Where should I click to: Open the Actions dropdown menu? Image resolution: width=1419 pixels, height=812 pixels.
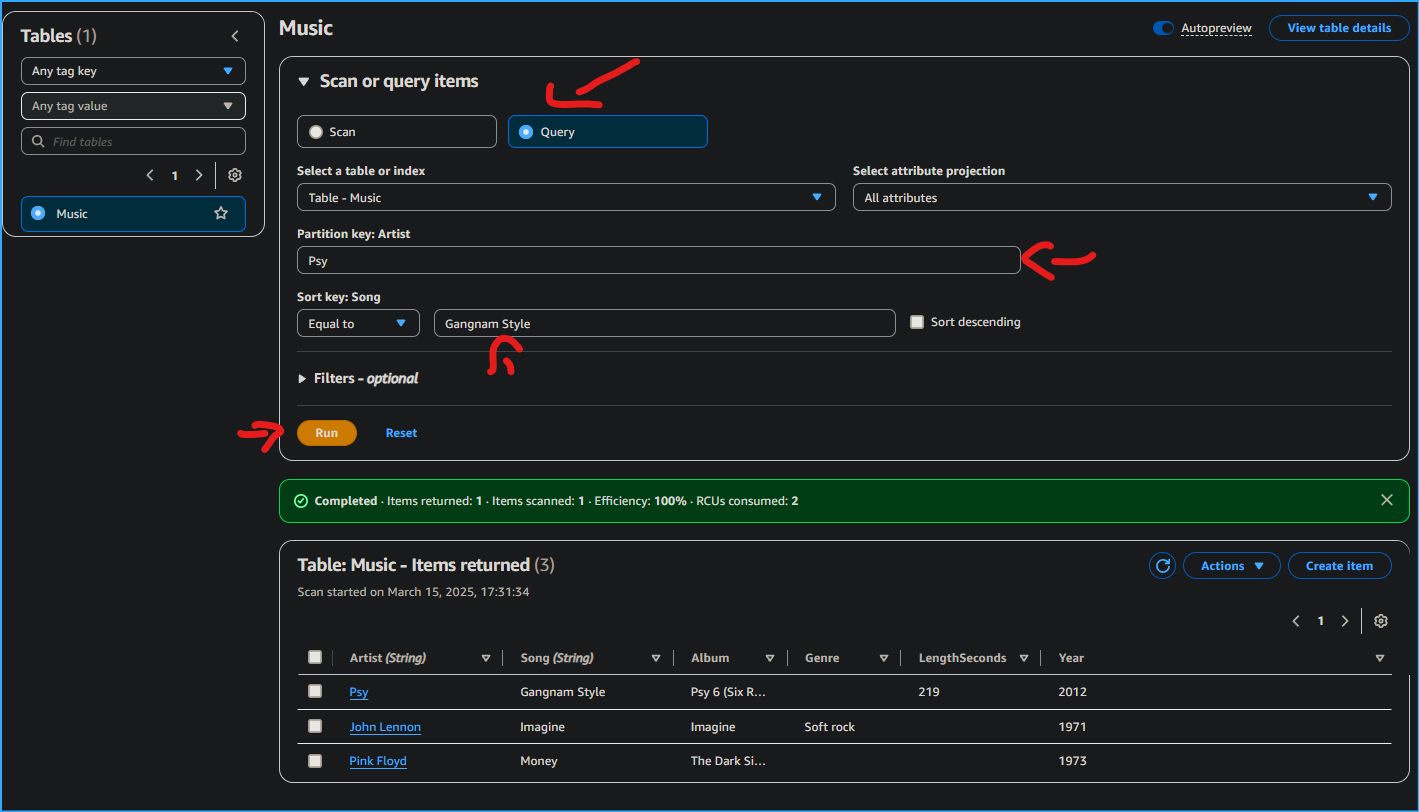coord(1231,566)
